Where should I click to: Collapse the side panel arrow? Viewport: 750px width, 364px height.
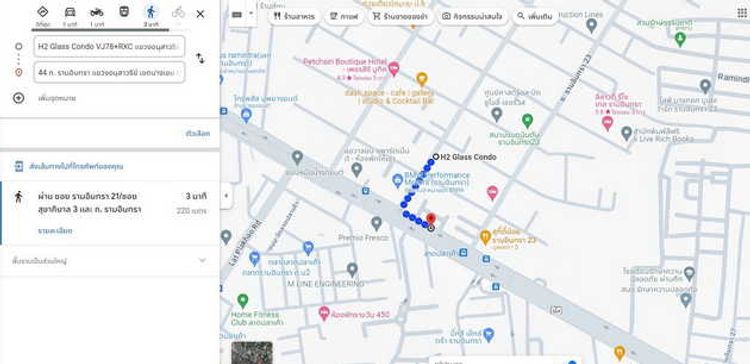click(x=226, y=195)
